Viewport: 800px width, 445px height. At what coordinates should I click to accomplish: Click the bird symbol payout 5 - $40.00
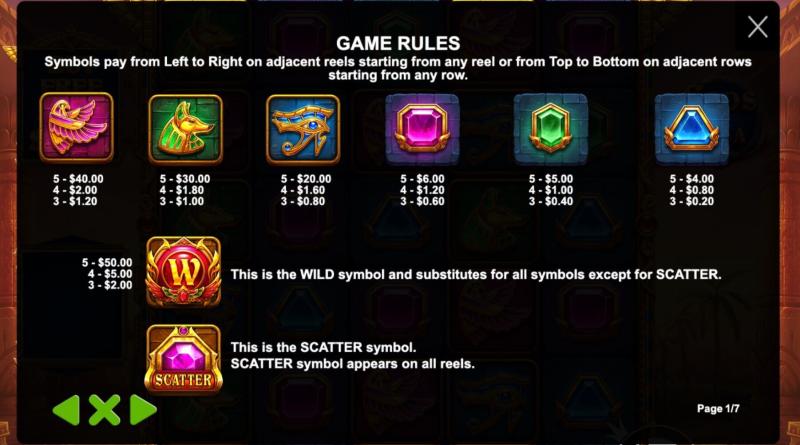click(78, 179)
